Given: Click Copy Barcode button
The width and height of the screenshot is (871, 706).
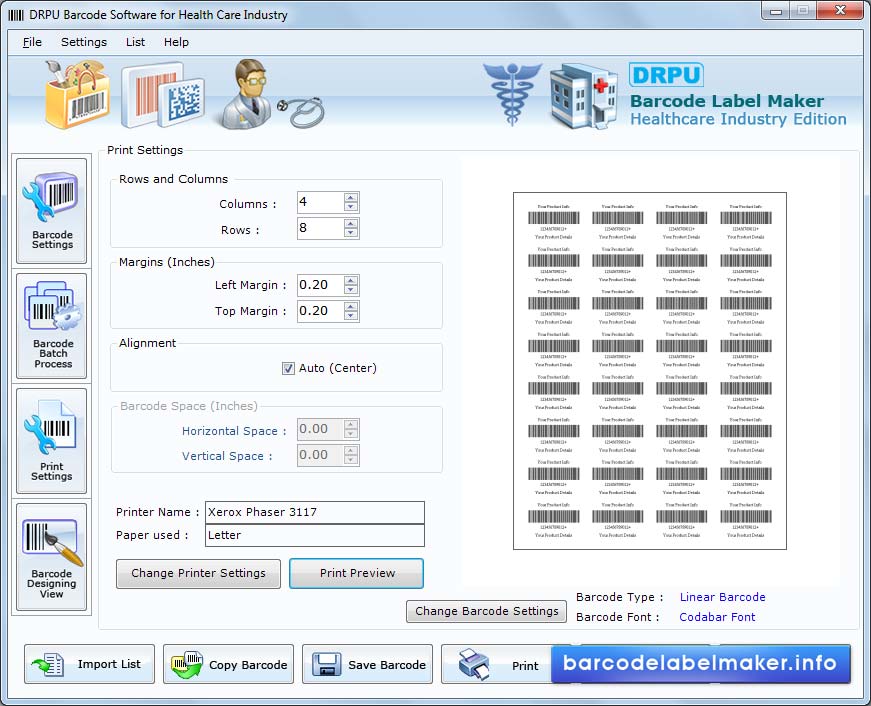Looking at the screenshot, I should click(x=228, y=664).
